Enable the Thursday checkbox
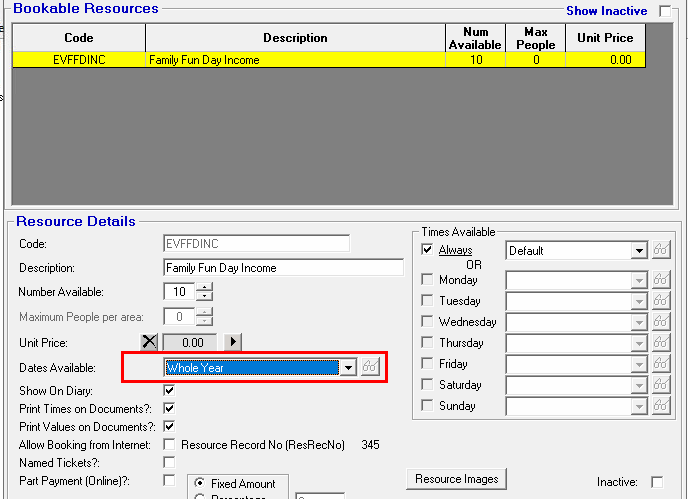Viewport: 688px width, 499px height. pyautogui.click(x=427, y=342)
